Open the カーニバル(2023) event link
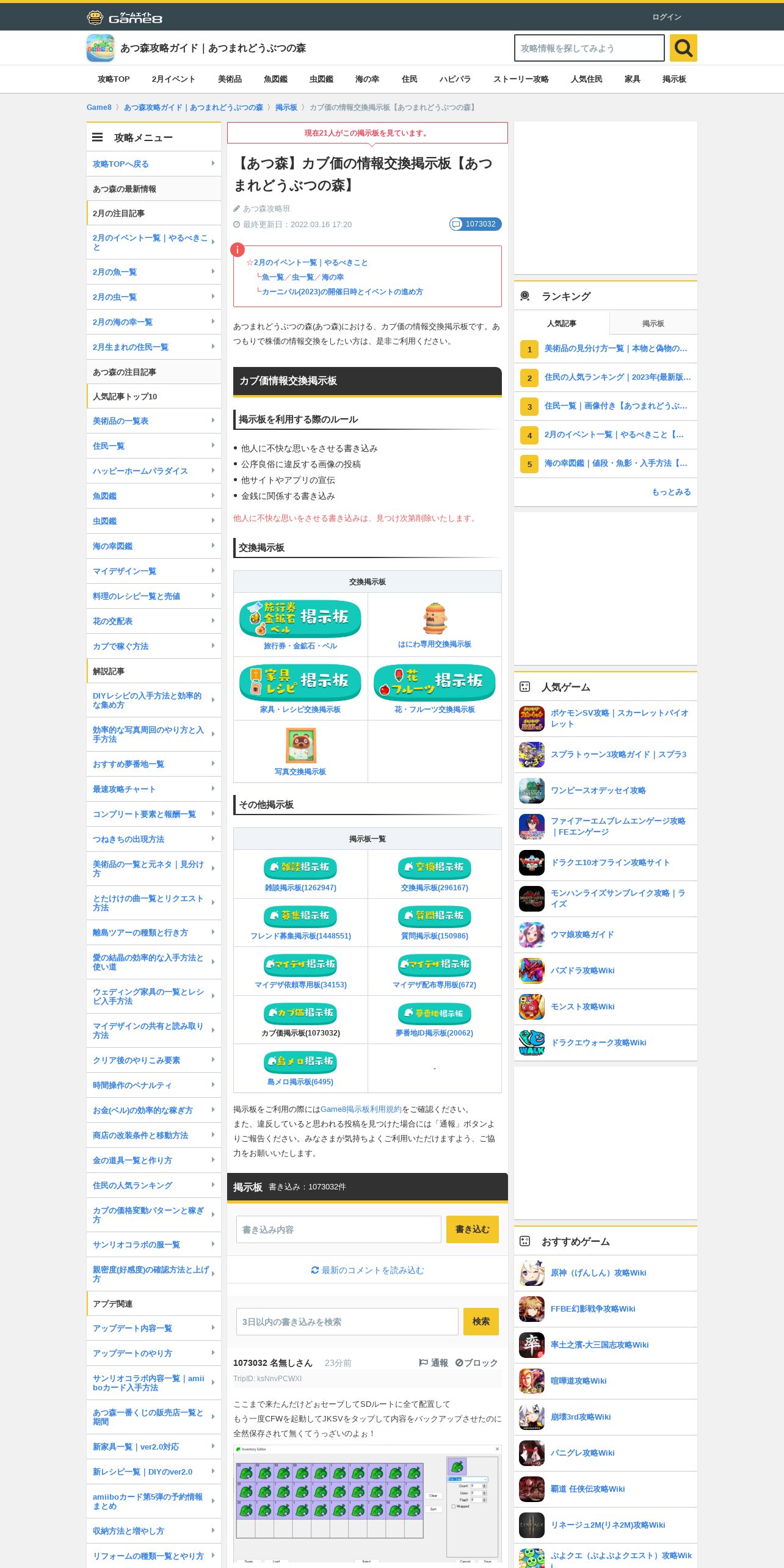 pos(342,292)
